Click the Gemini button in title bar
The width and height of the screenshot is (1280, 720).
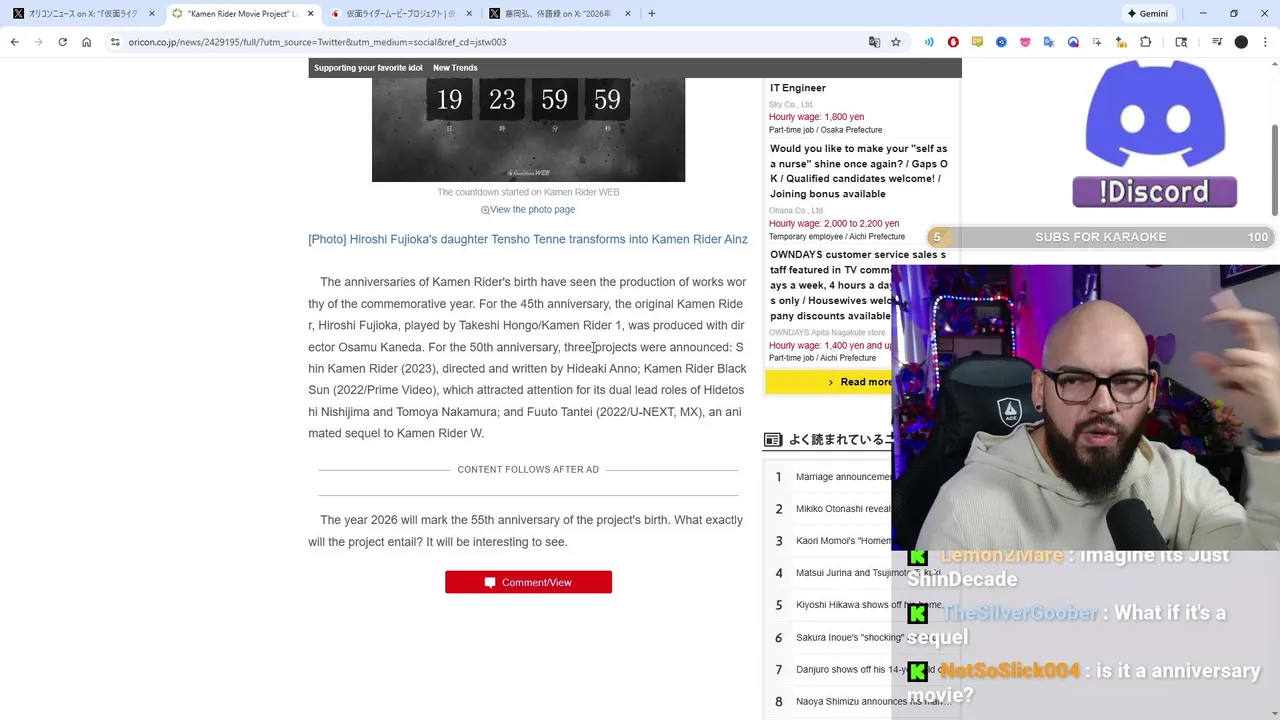coord(1146,14)
